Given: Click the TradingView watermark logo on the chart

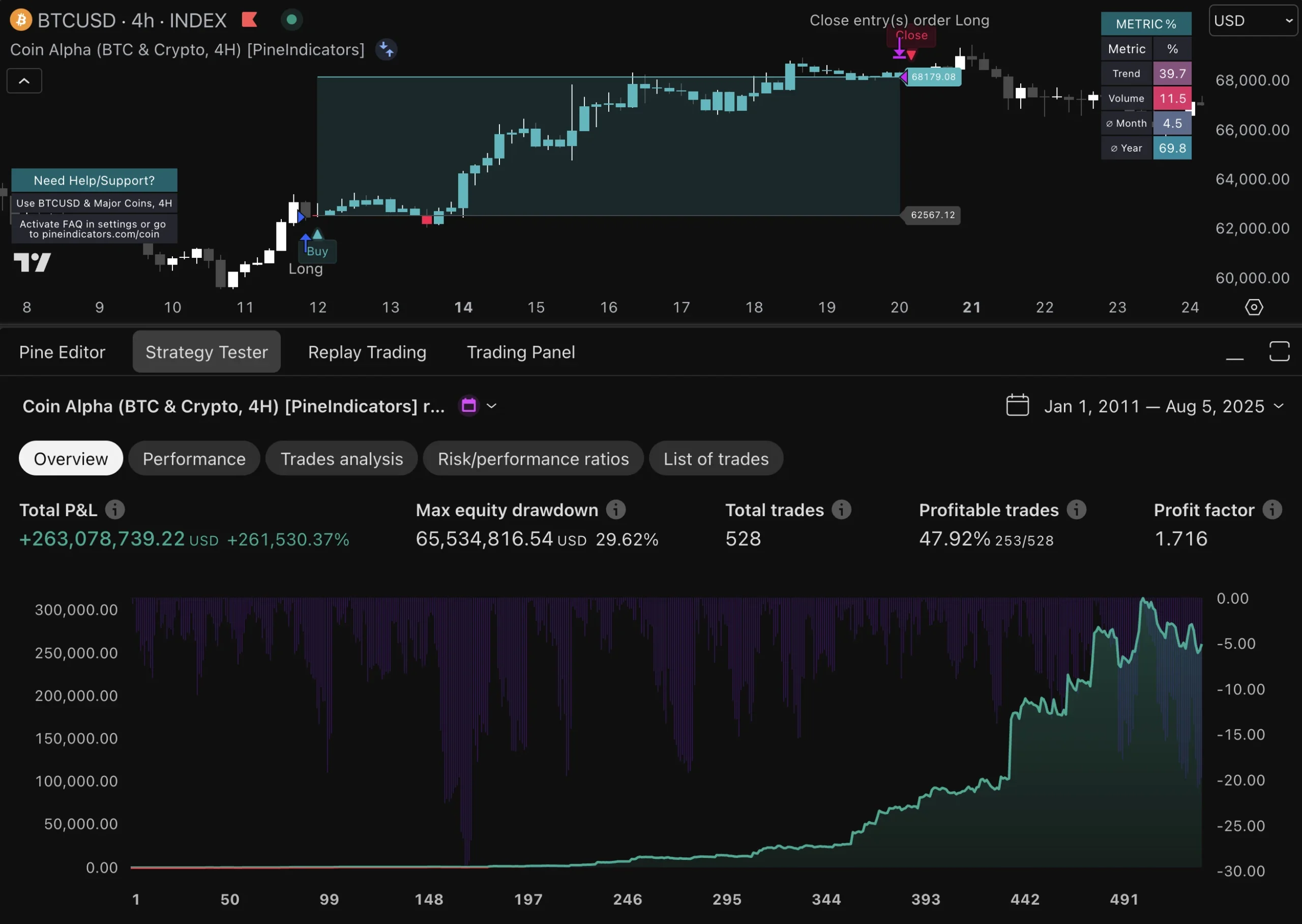Looking at the screenshot, I should [x=32, y=262].
